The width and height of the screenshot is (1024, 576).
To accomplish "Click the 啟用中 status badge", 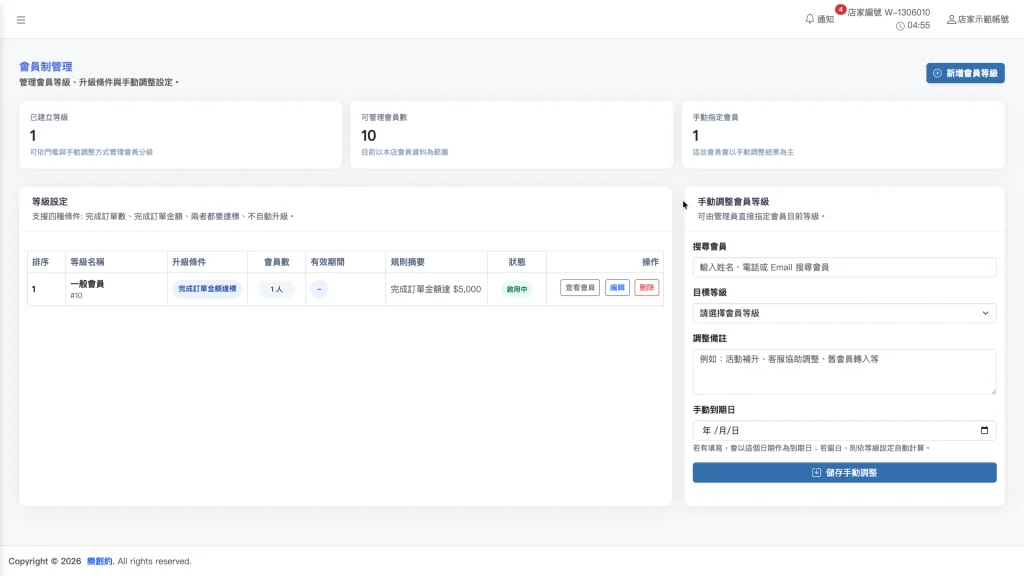I will [516, 289].
